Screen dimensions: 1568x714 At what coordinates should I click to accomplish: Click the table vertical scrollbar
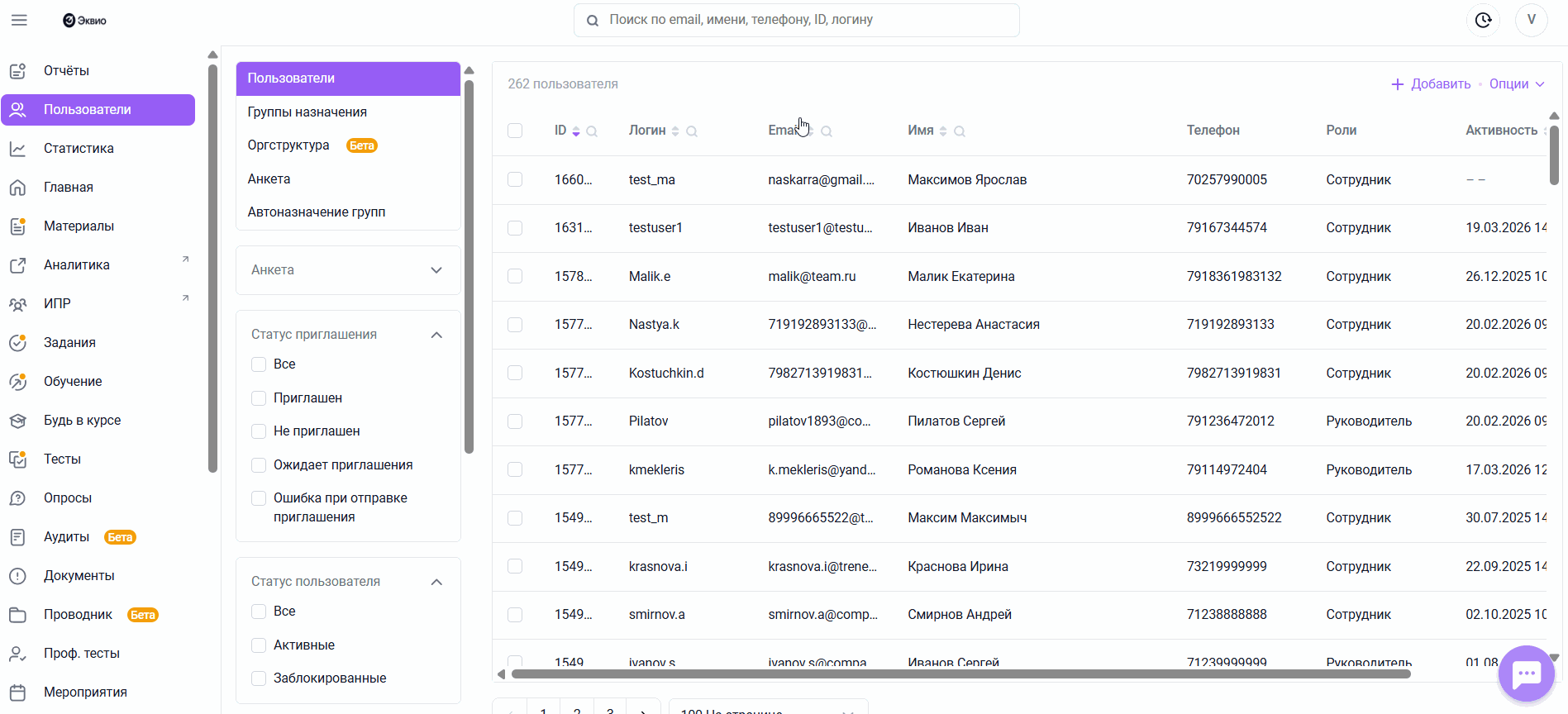point(1554,155)
